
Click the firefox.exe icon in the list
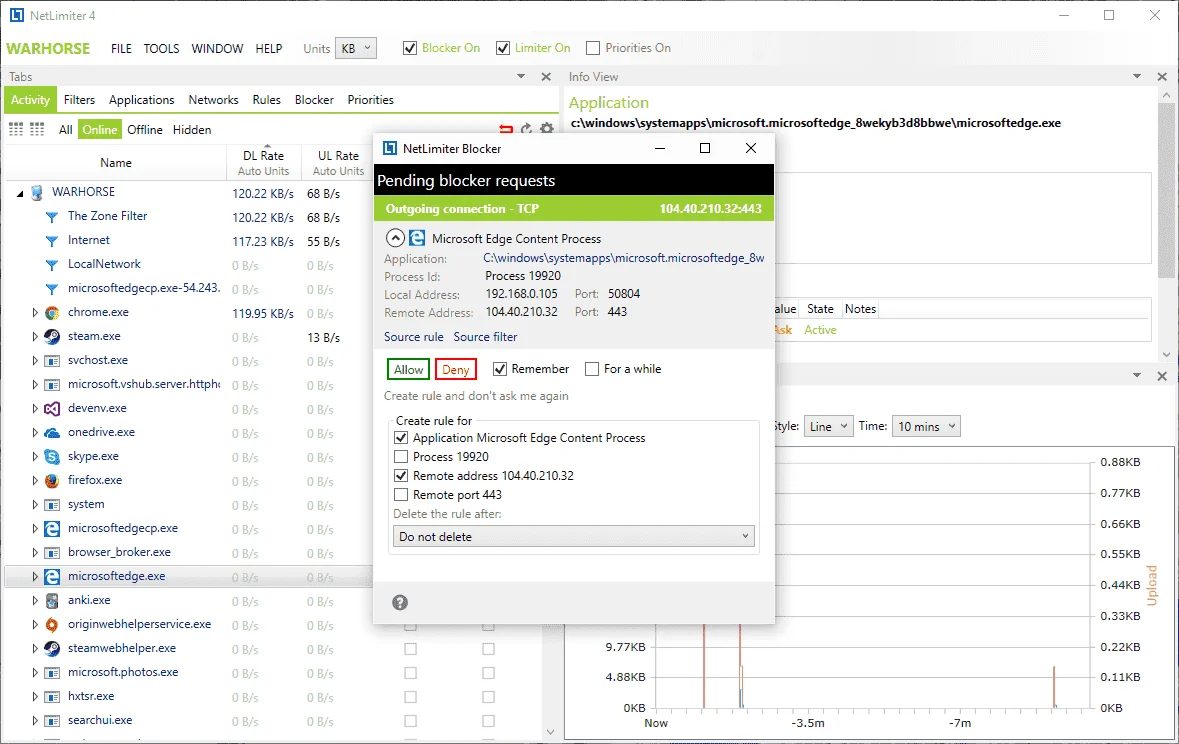coord(52,480)
